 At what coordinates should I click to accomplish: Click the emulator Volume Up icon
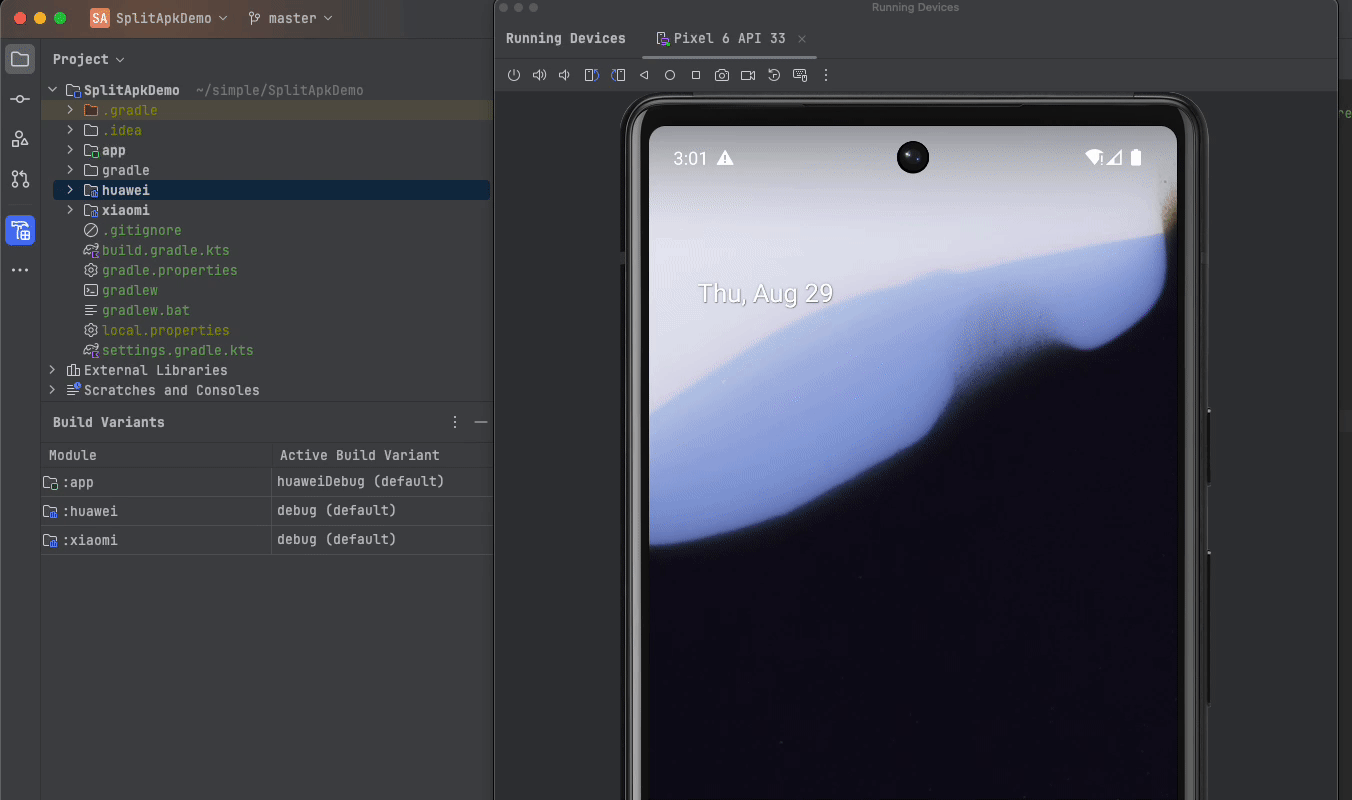[539, 75]
